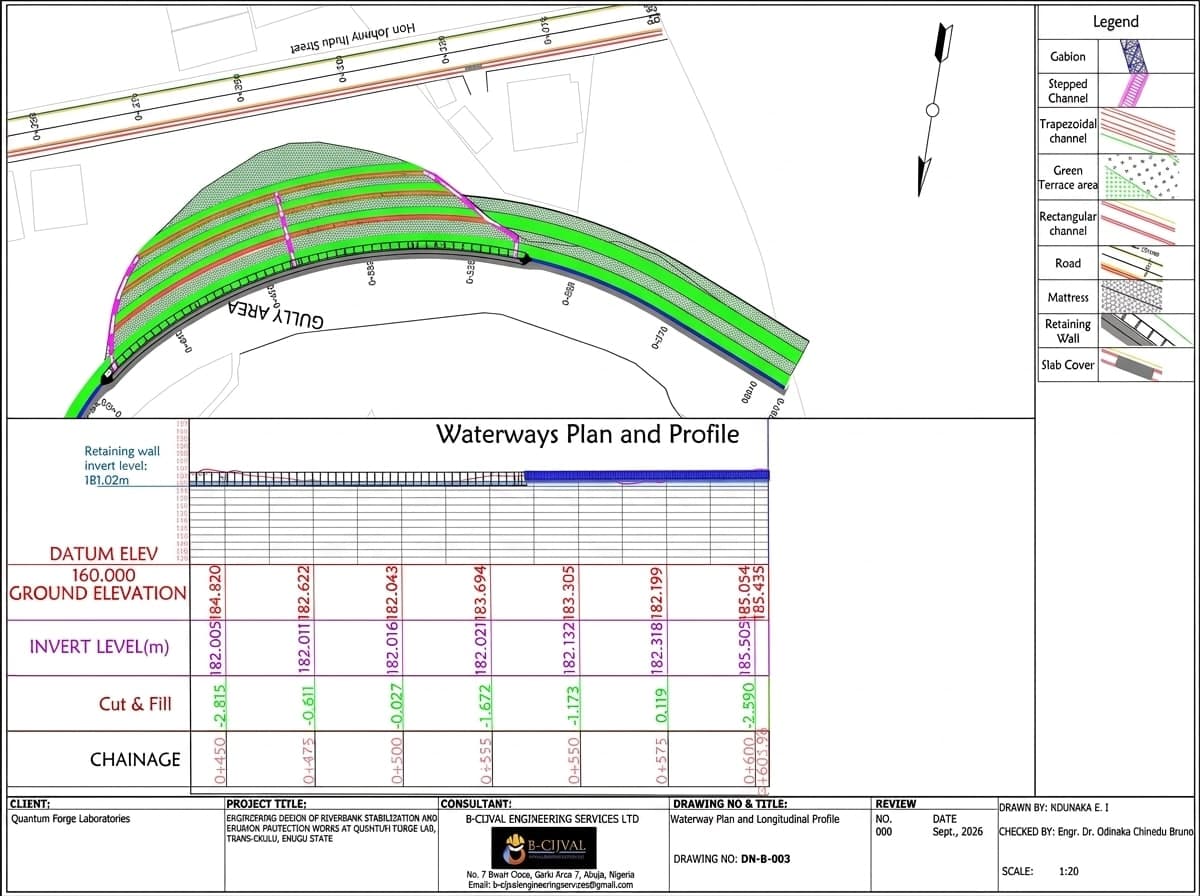
Task: Click the 'GROUND ELEVATION' row label
Action: pos(98,593)
